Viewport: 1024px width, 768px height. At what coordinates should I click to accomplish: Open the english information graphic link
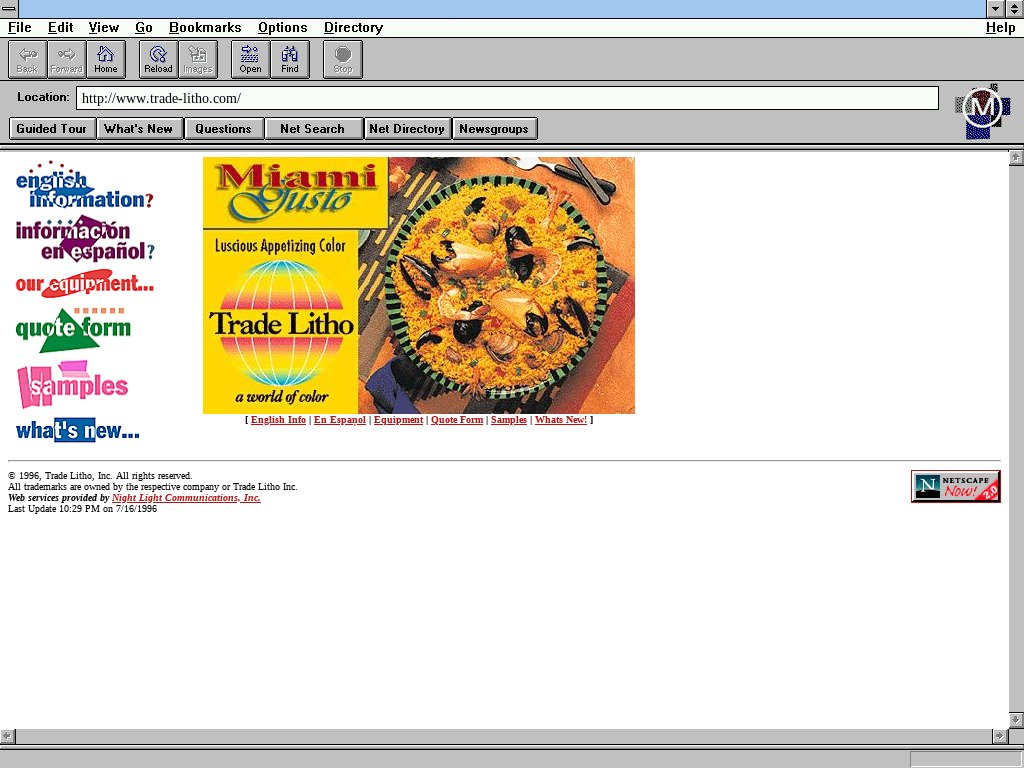tap(83, 187)
